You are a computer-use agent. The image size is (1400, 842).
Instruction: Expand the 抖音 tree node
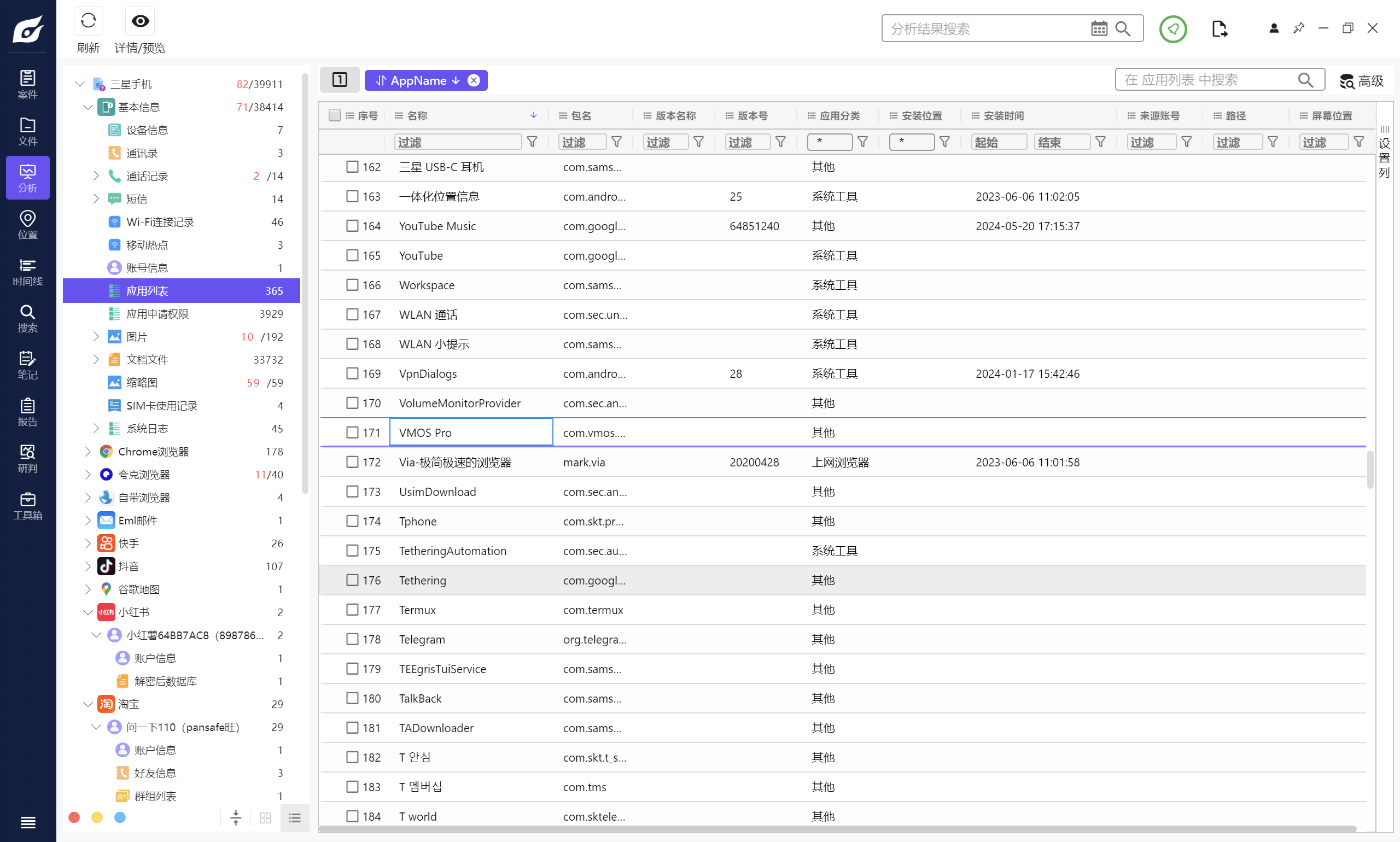(88, 566)
